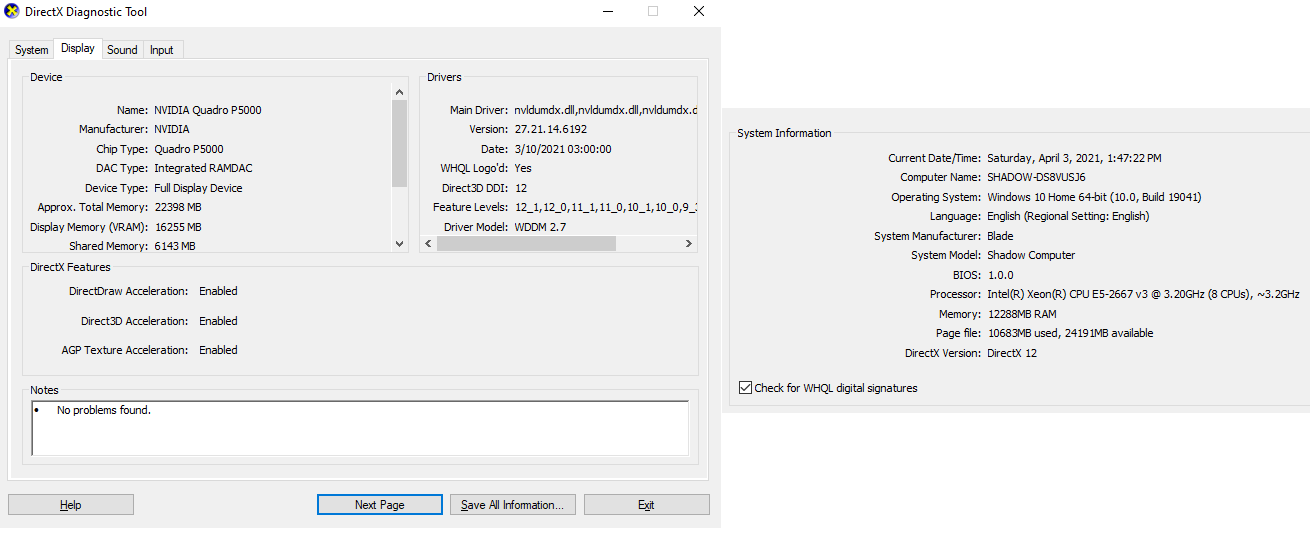Click the device name NVIDIA Quadro P5000
The width and height of the screenshot is (1312, 535).
[208, 110]
